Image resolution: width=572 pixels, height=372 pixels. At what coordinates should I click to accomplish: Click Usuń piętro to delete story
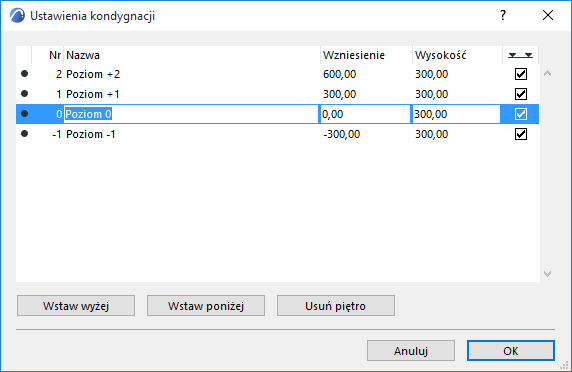point(336,306)
